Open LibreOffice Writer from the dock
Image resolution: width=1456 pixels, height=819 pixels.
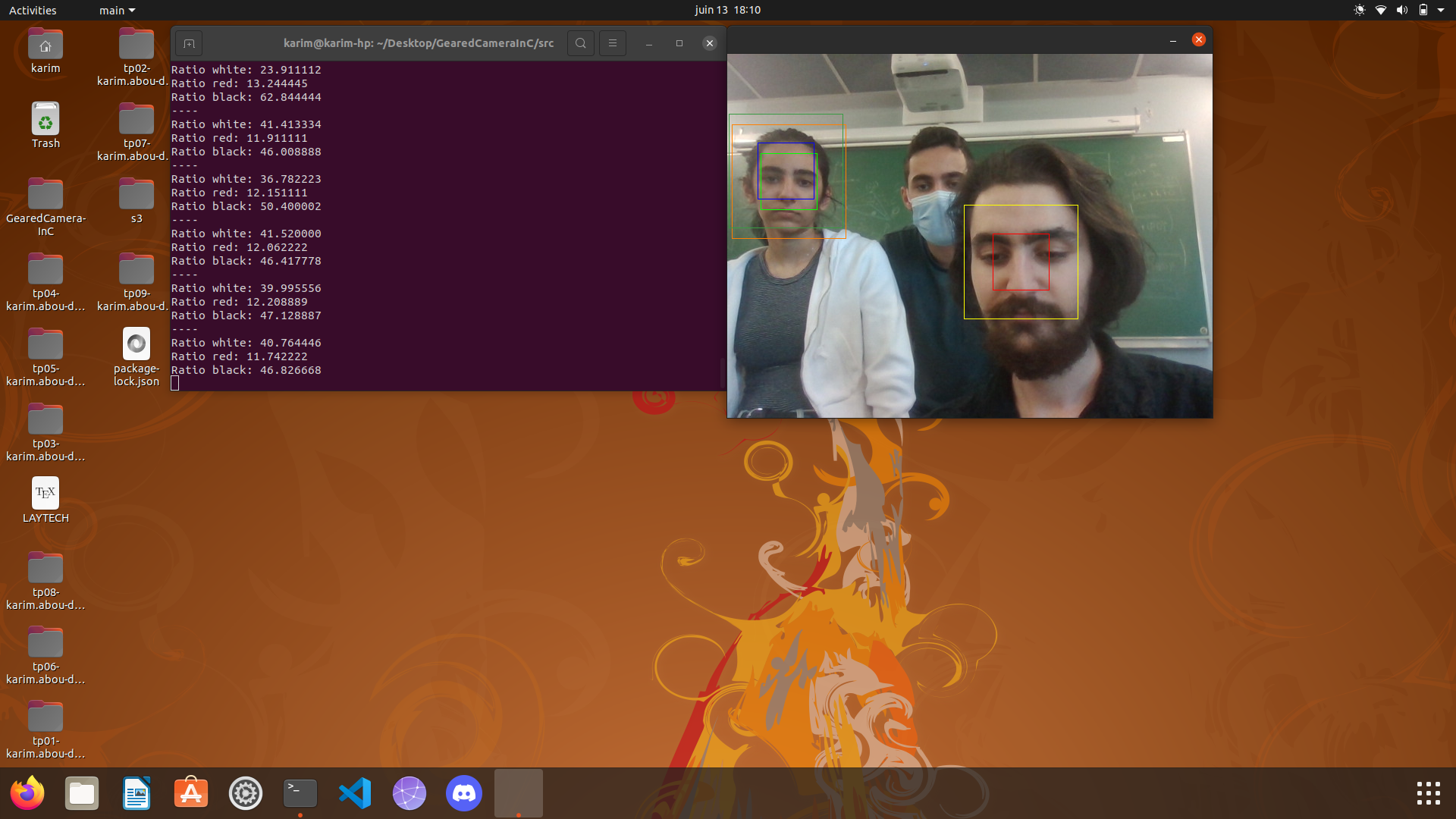point(136,793)
